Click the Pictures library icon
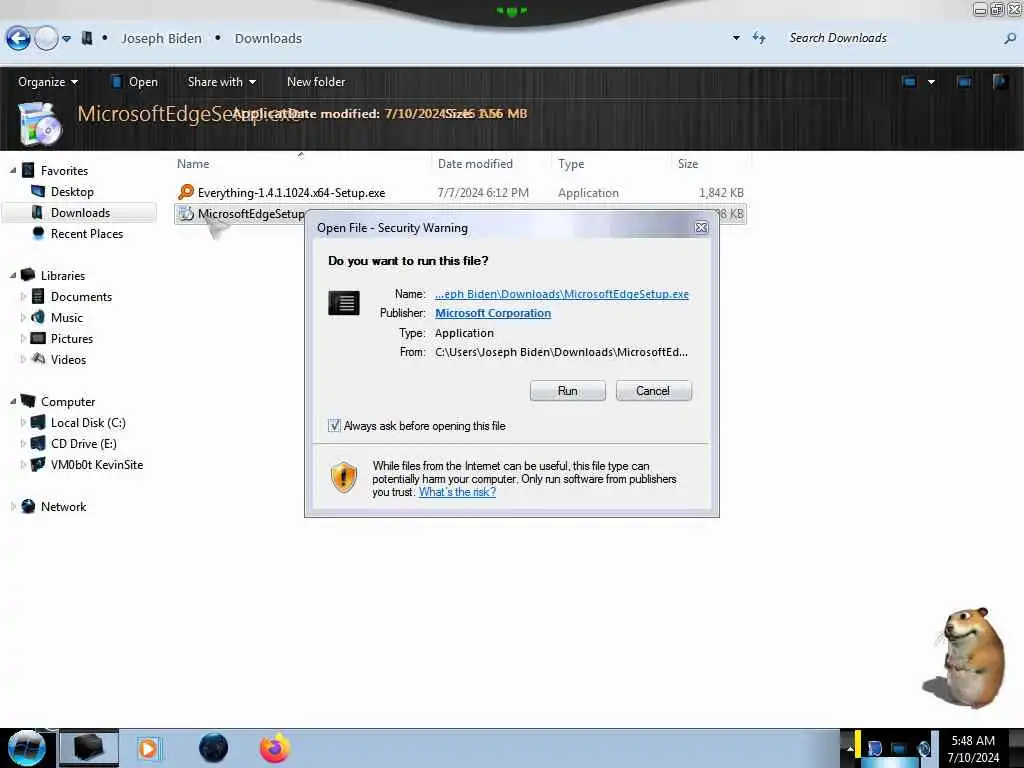 38,338
